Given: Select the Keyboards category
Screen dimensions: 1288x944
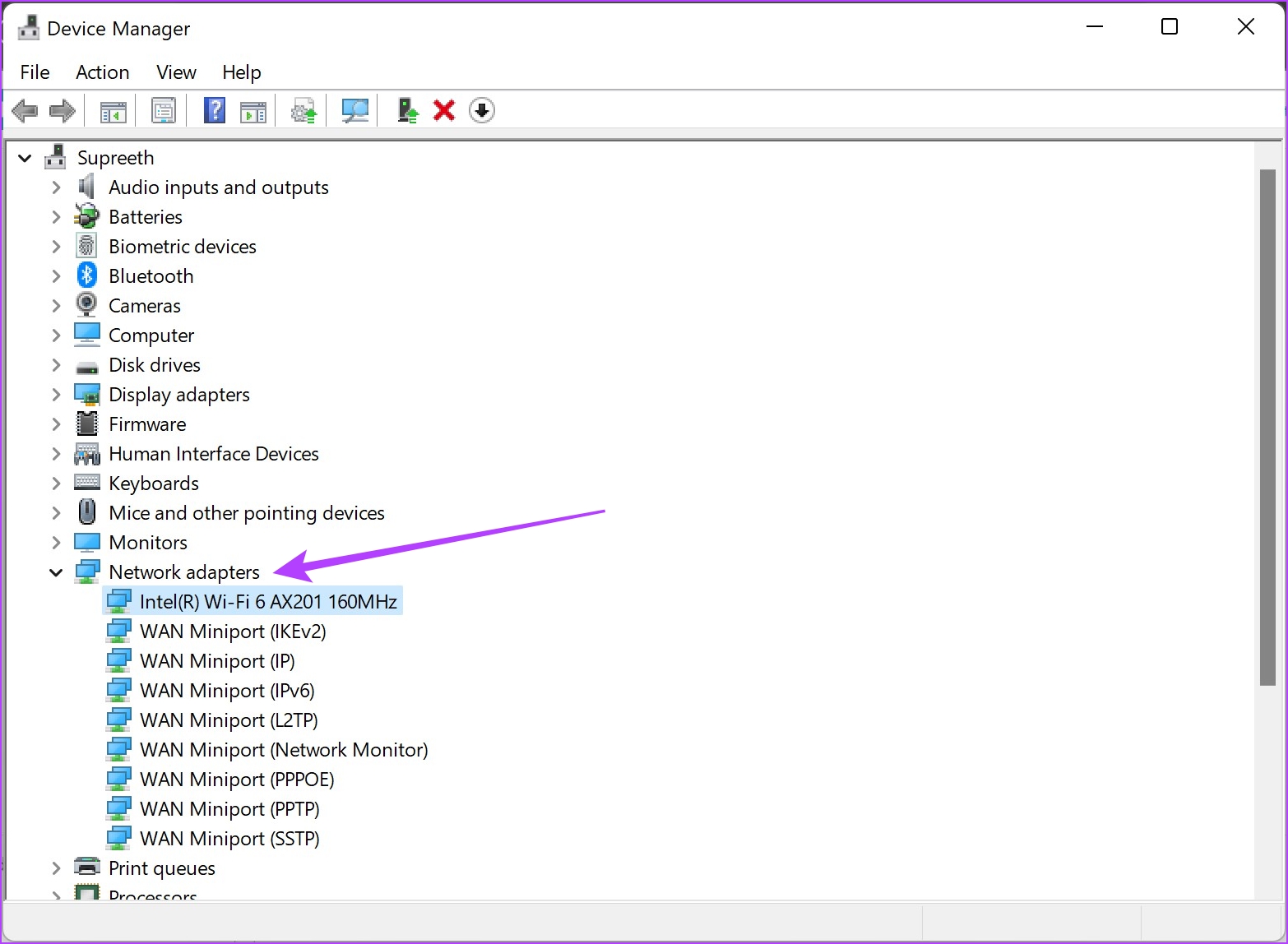Looking at the screenshot, I should coord(154,484).
